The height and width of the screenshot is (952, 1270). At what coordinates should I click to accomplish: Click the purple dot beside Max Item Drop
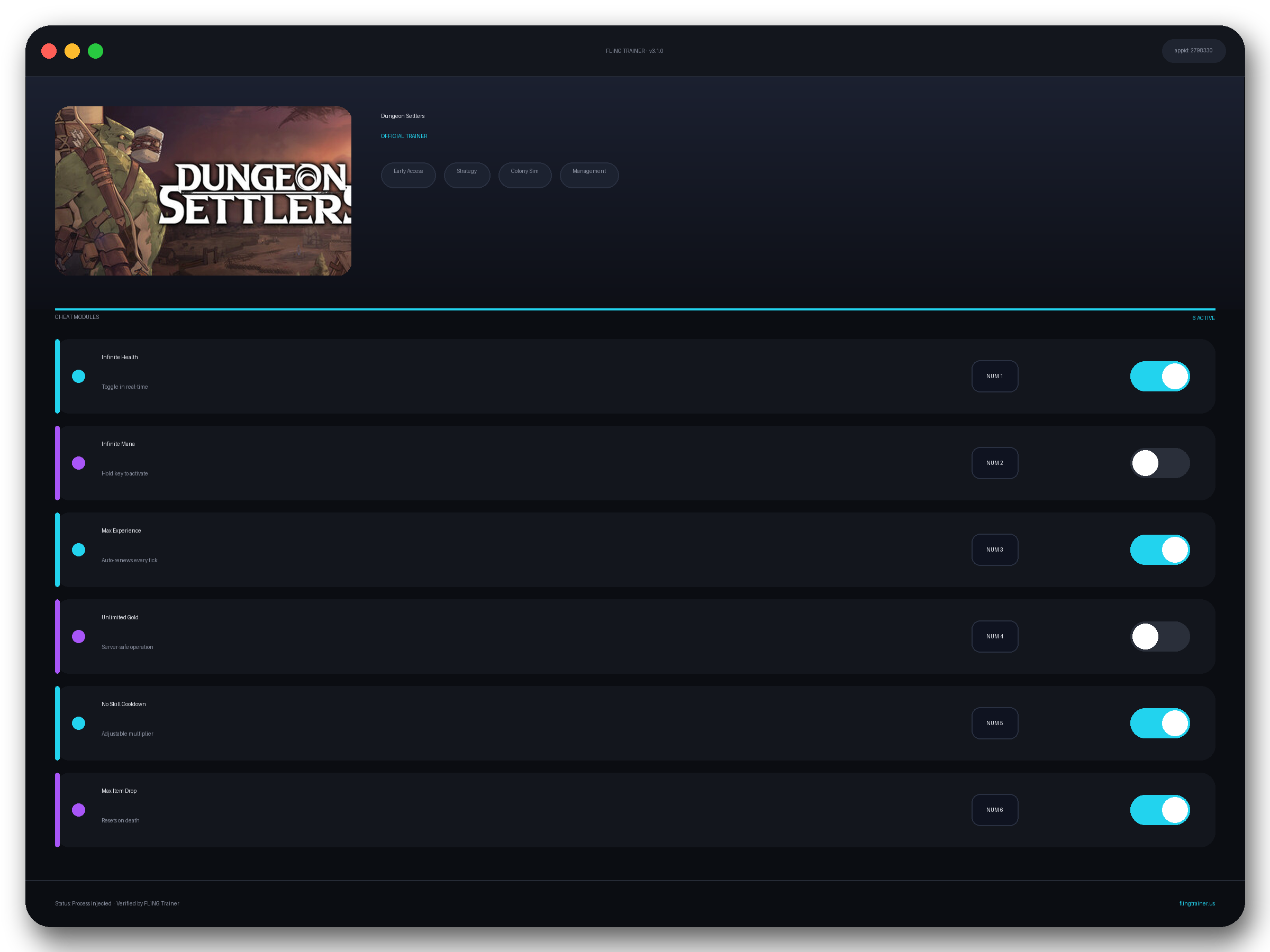tap(79, 810)
